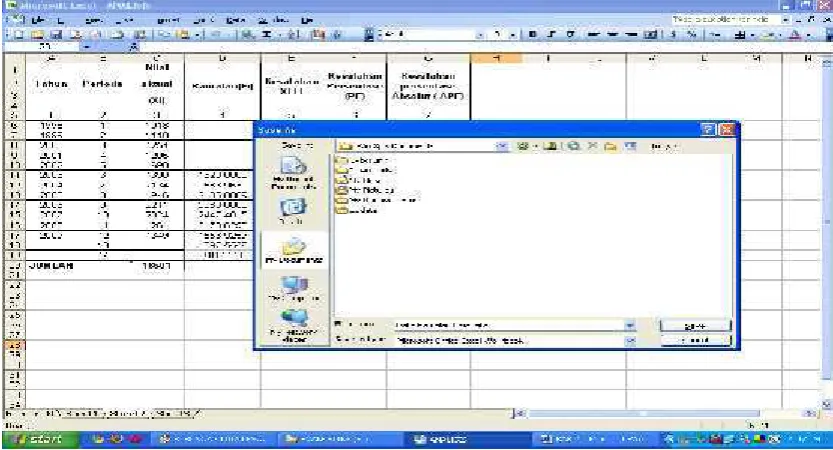The height and width of the screenshot is (450, 833).
Task: Click the Tahun header cell
Action: (x=51, y=84)
